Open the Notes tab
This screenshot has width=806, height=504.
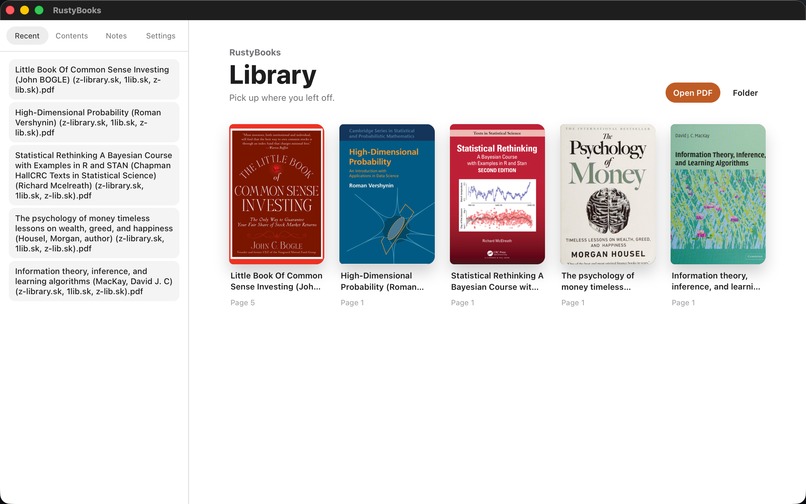coord(116,36)
